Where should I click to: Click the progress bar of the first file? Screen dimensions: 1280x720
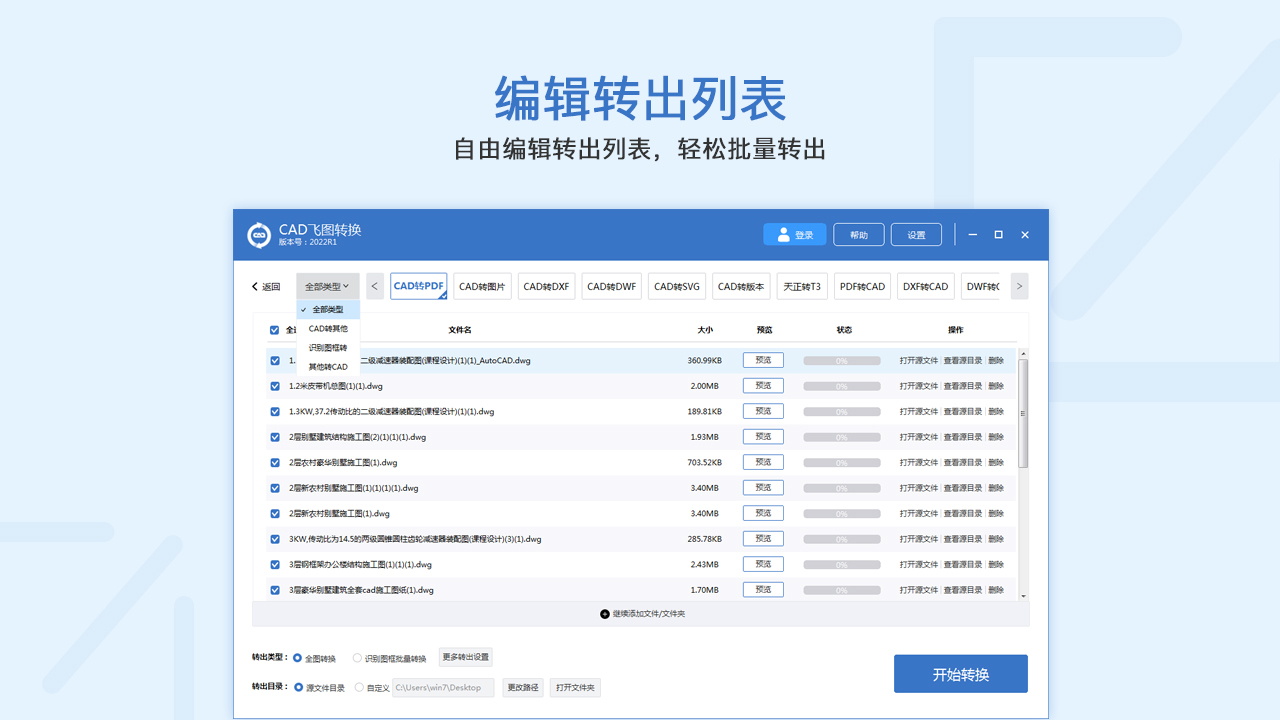coord(841,359)
